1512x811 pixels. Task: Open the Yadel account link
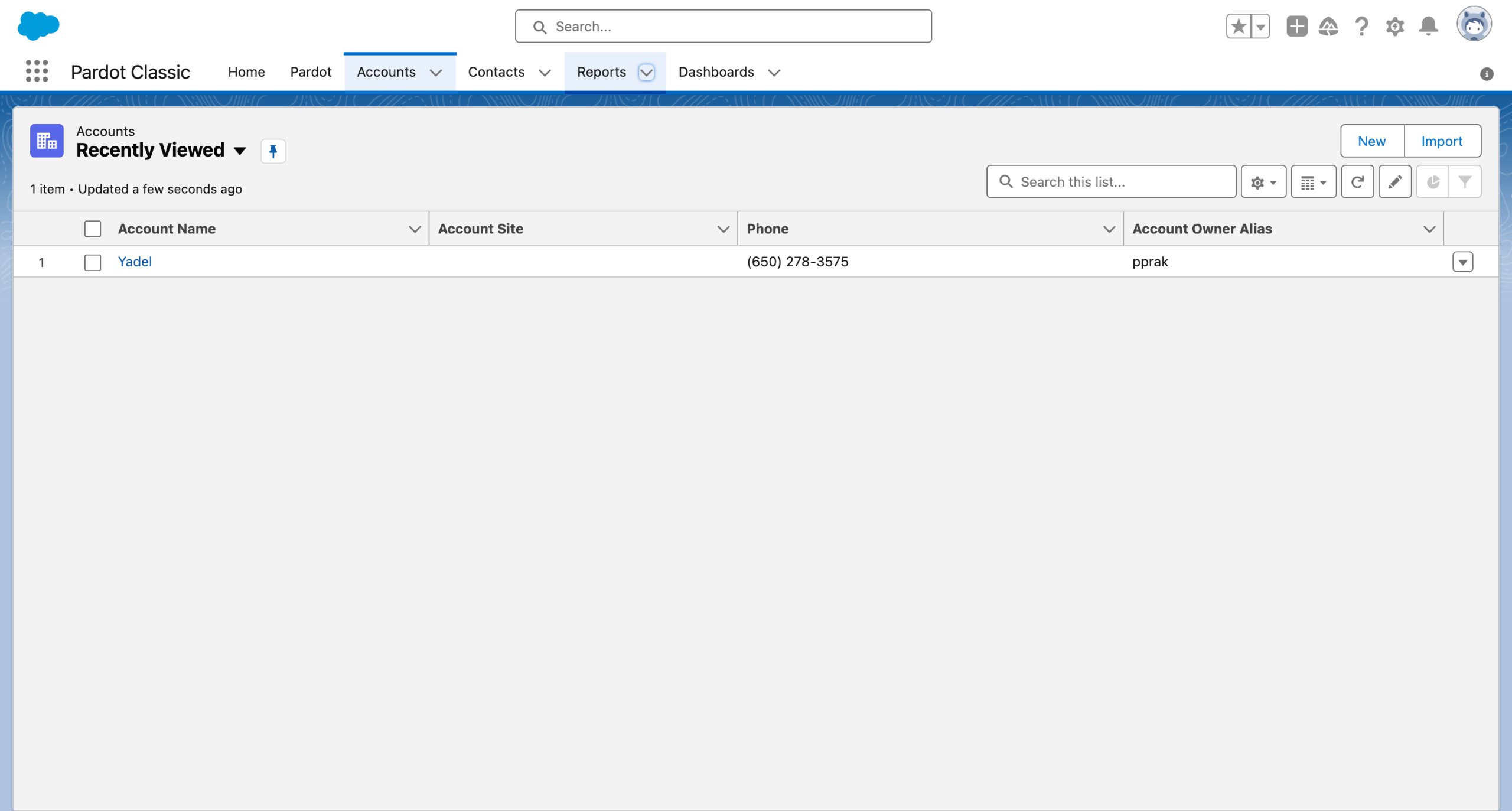pos(135,262)
